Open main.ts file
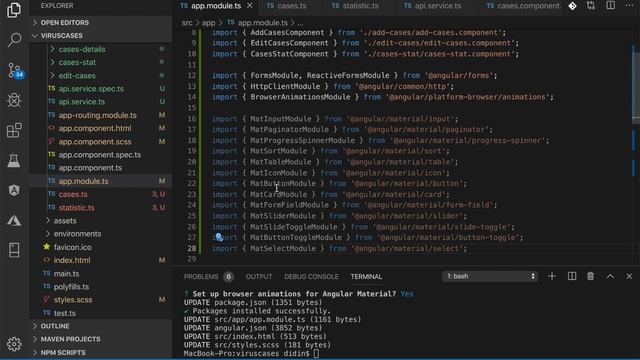 66,273
